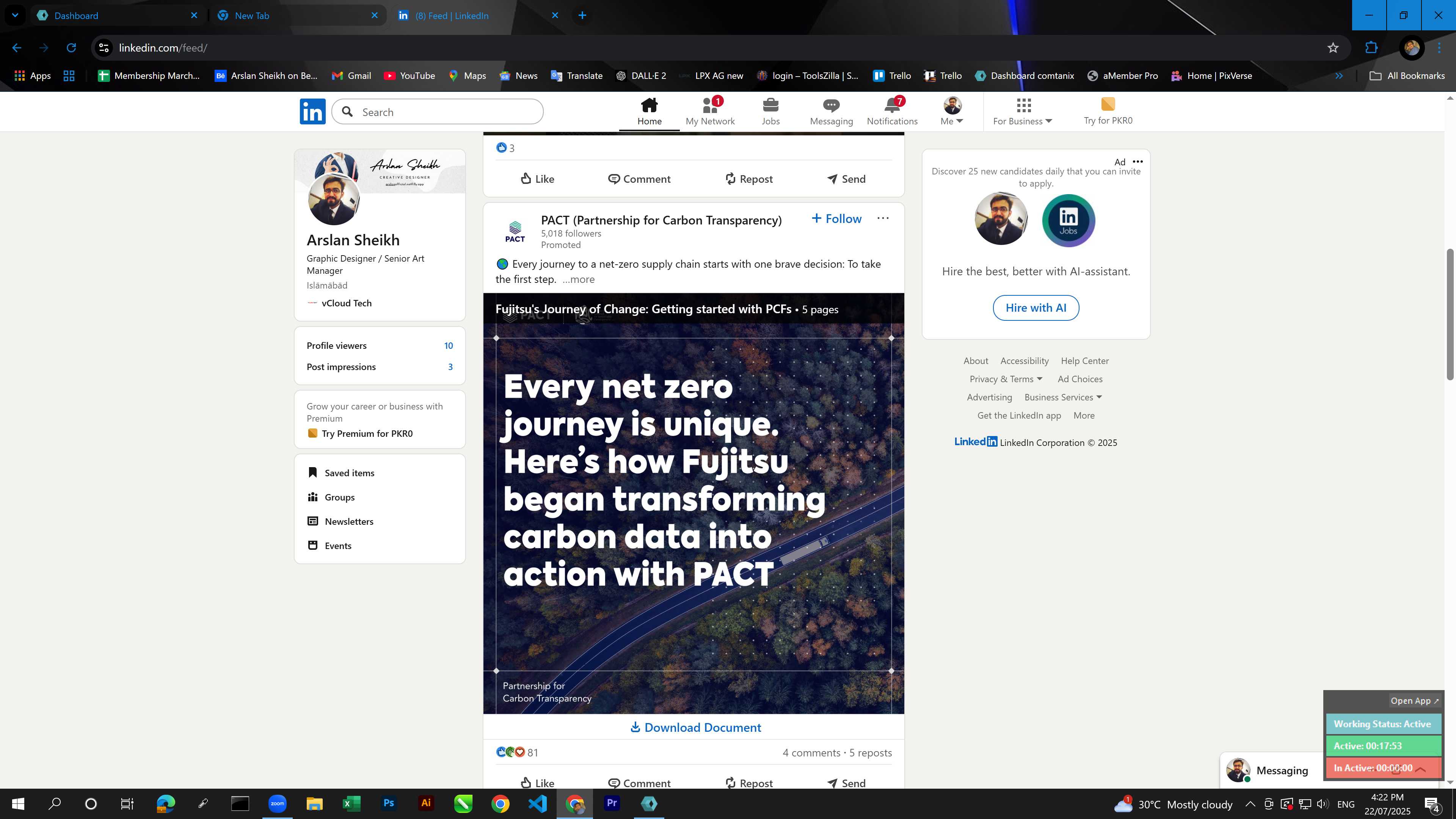Open Help Center footer link
The width and height of the screenshot is (1456, 819).
click(x=1084, y=361)
